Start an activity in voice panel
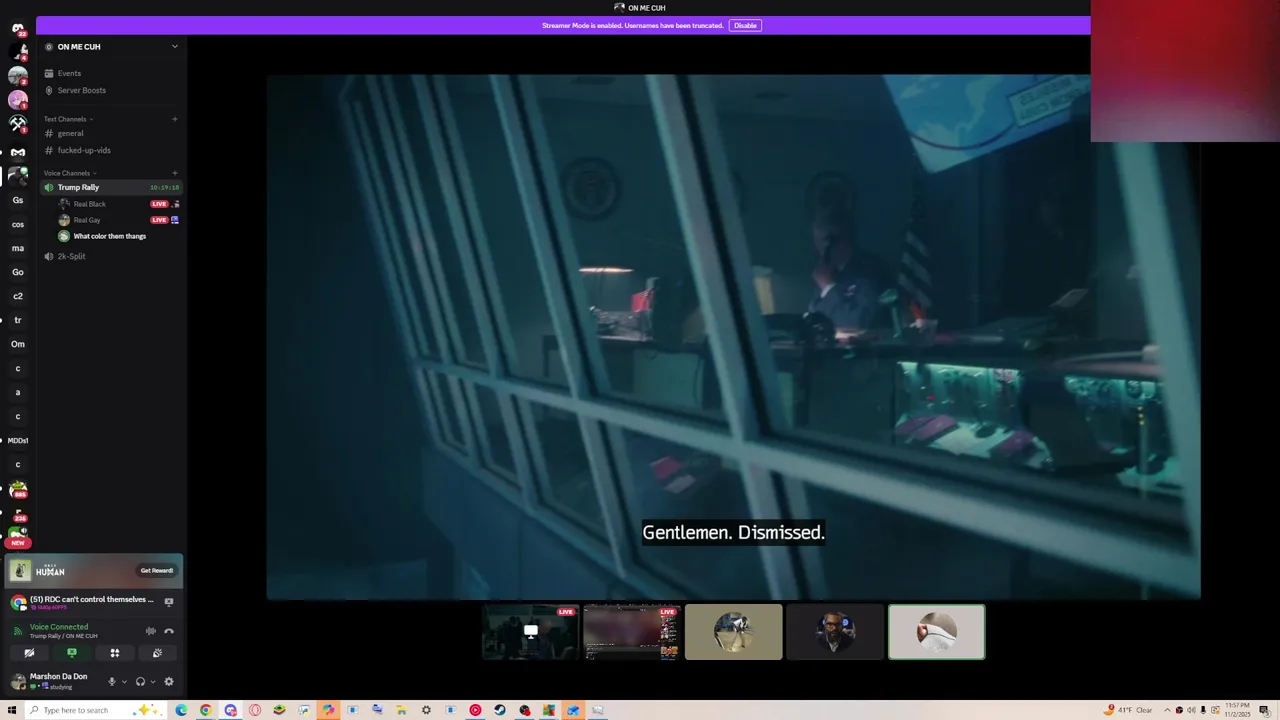1280x720 pixels. pos(115,653)
